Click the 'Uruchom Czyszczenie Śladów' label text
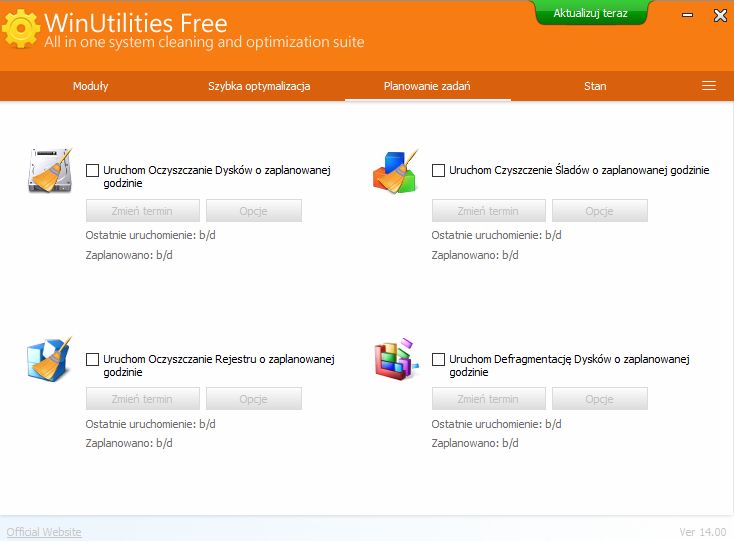This screenshot has width=734, height=541. coord(579,170)
